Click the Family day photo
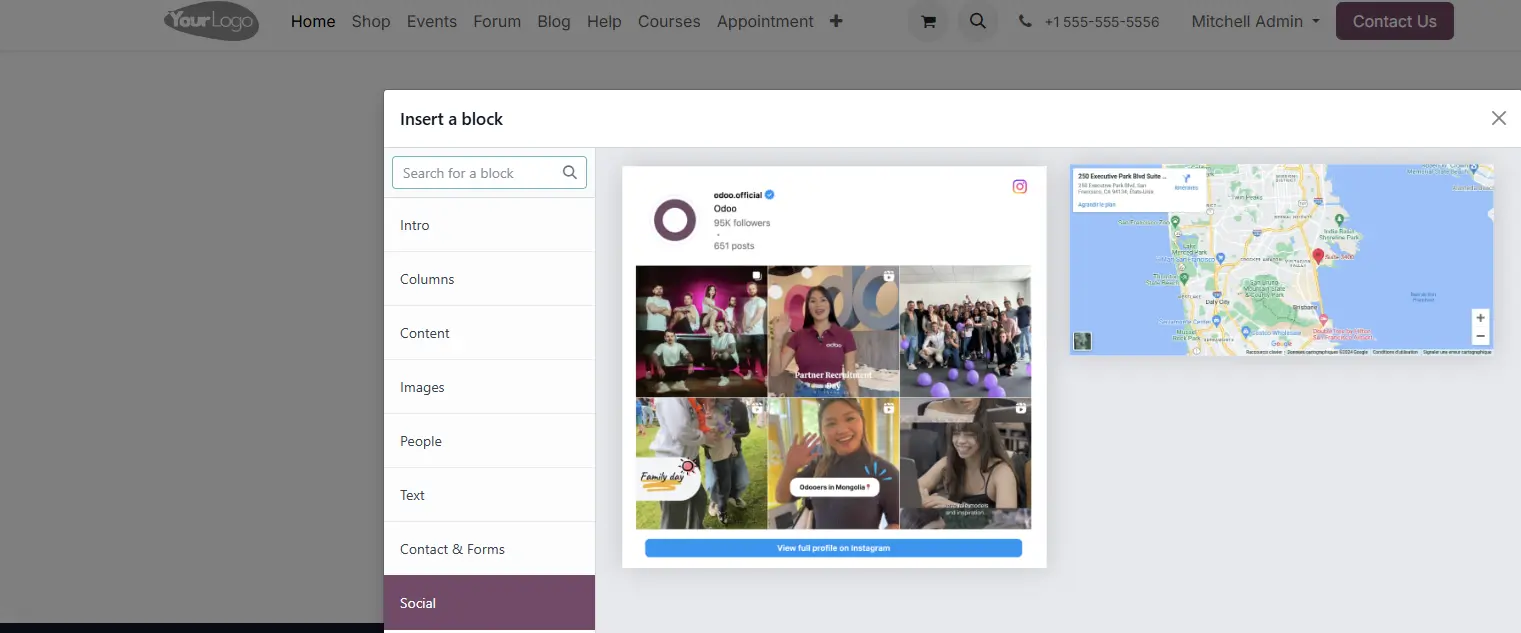Screen dimensions: 1521x633 [x=702, y=463]
